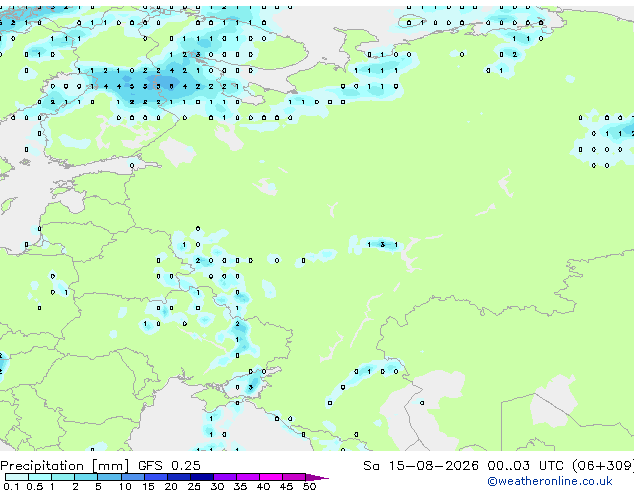Pick the purple legend swatch between 30 and 35
Viewport: 634px width, 490px height.
point(224,477)
